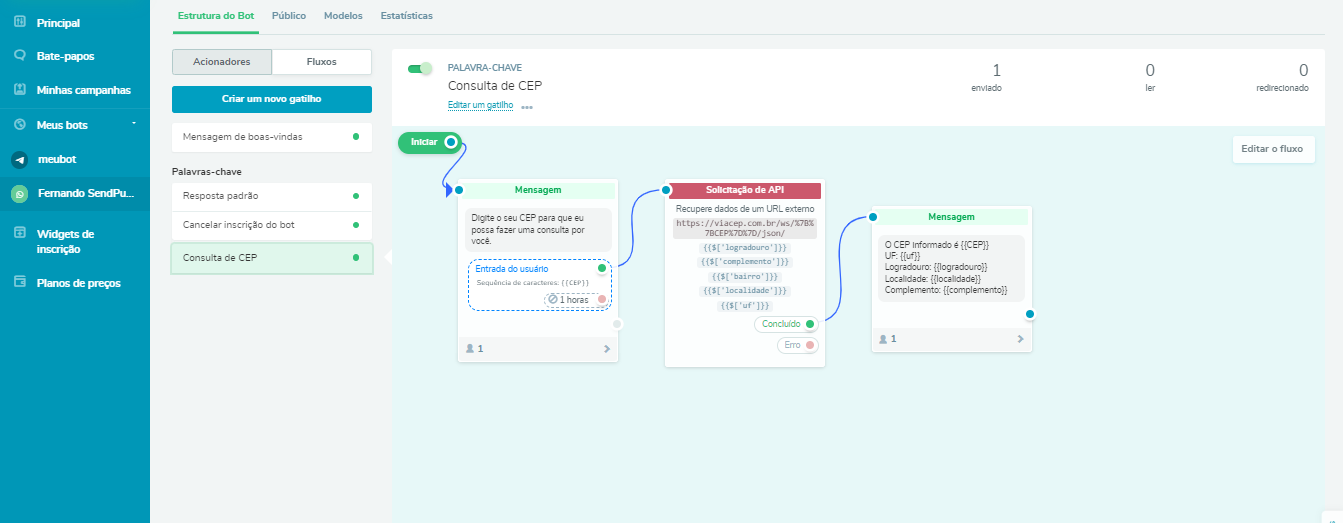Select the WhatsApp Fernando SendPulse bot icon
Image resolution: width=1343 pixels, height=523 pixels.
(x=19, y=193)
